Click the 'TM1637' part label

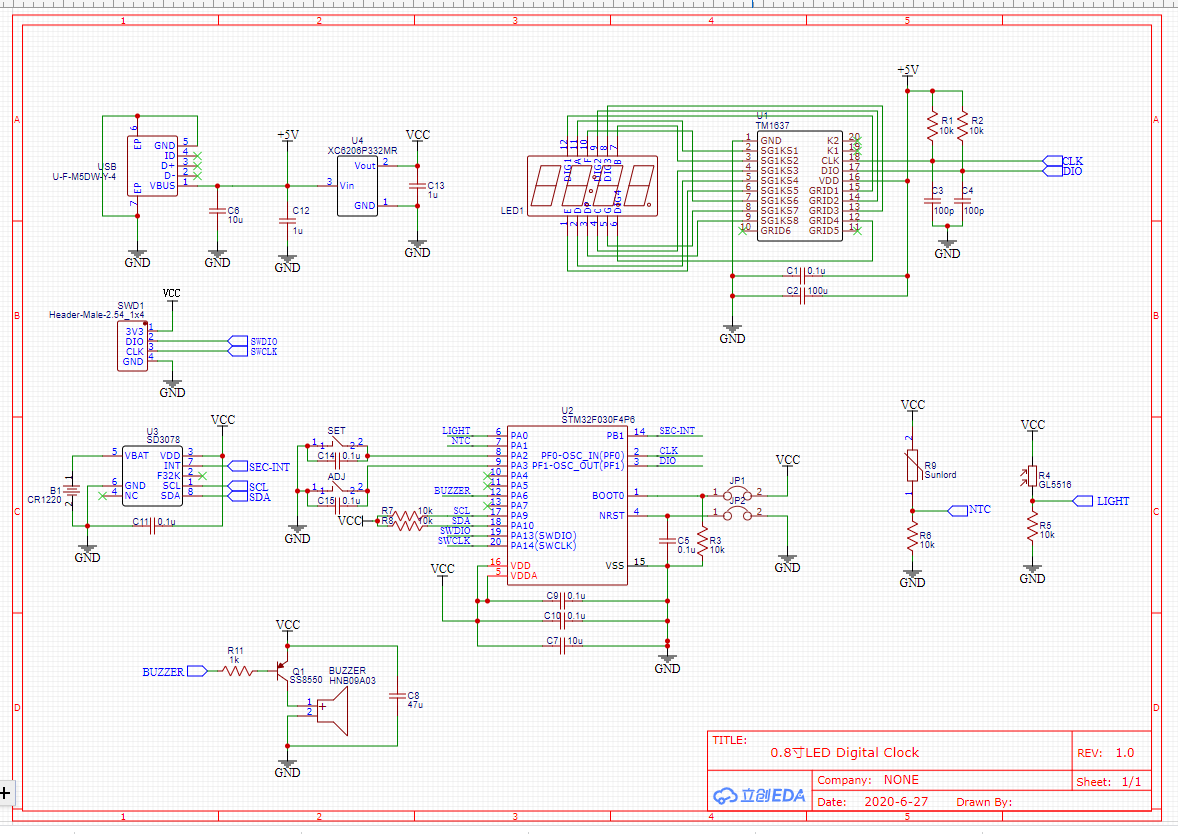pos(772,126)
